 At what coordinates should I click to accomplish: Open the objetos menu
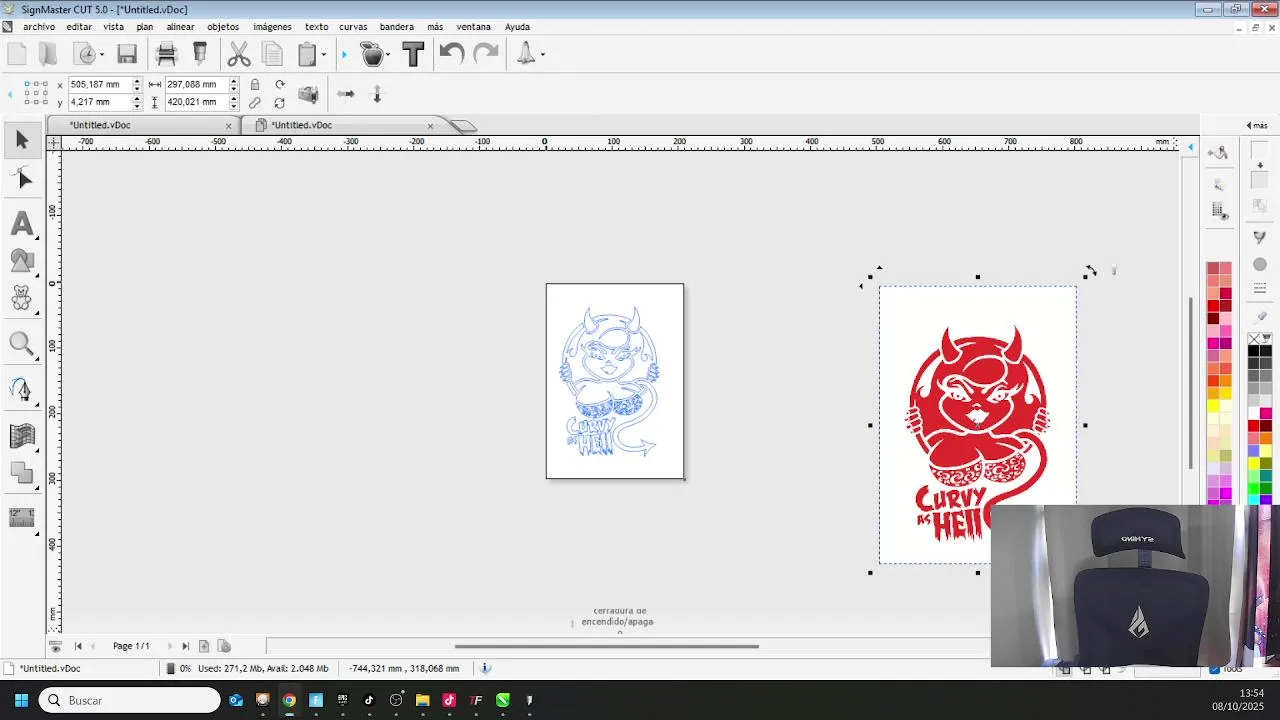pyautogui.click(x=224, y=27)
